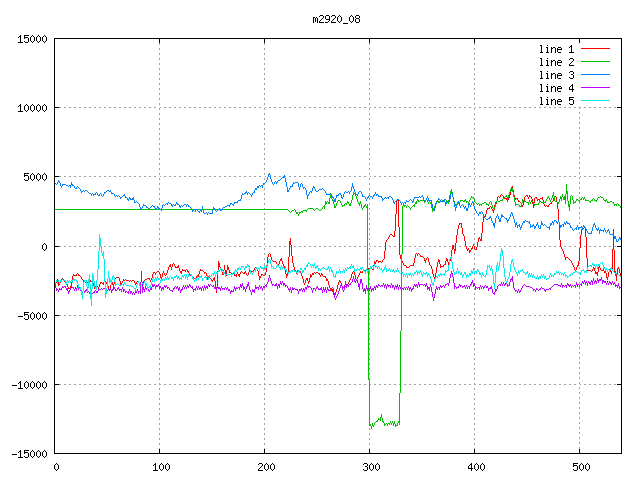Click the 'line 3' legend label
Screen dimensions: 640x480
[557, 75]
